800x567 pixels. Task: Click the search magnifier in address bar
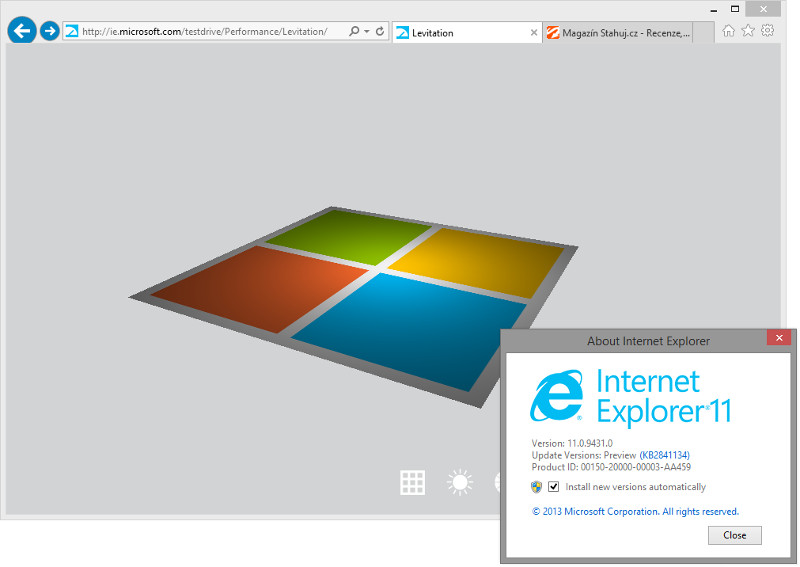point(354,32)
